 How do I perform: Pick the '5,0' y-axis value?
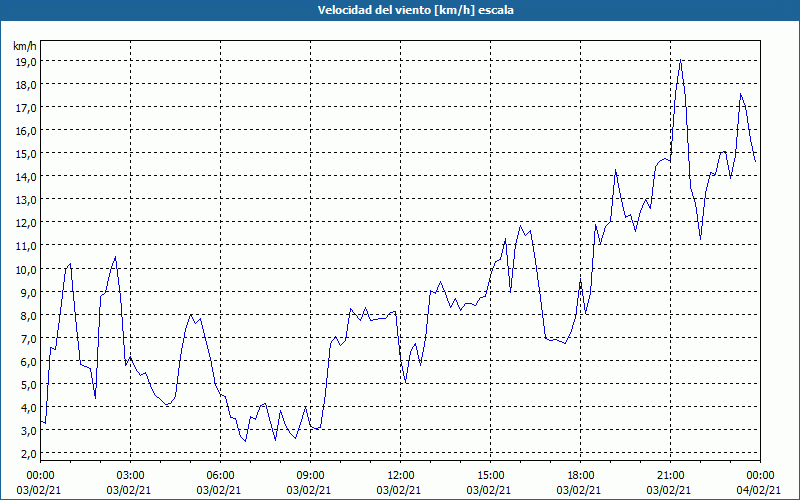pyautogui.click(x=29, y=384)
